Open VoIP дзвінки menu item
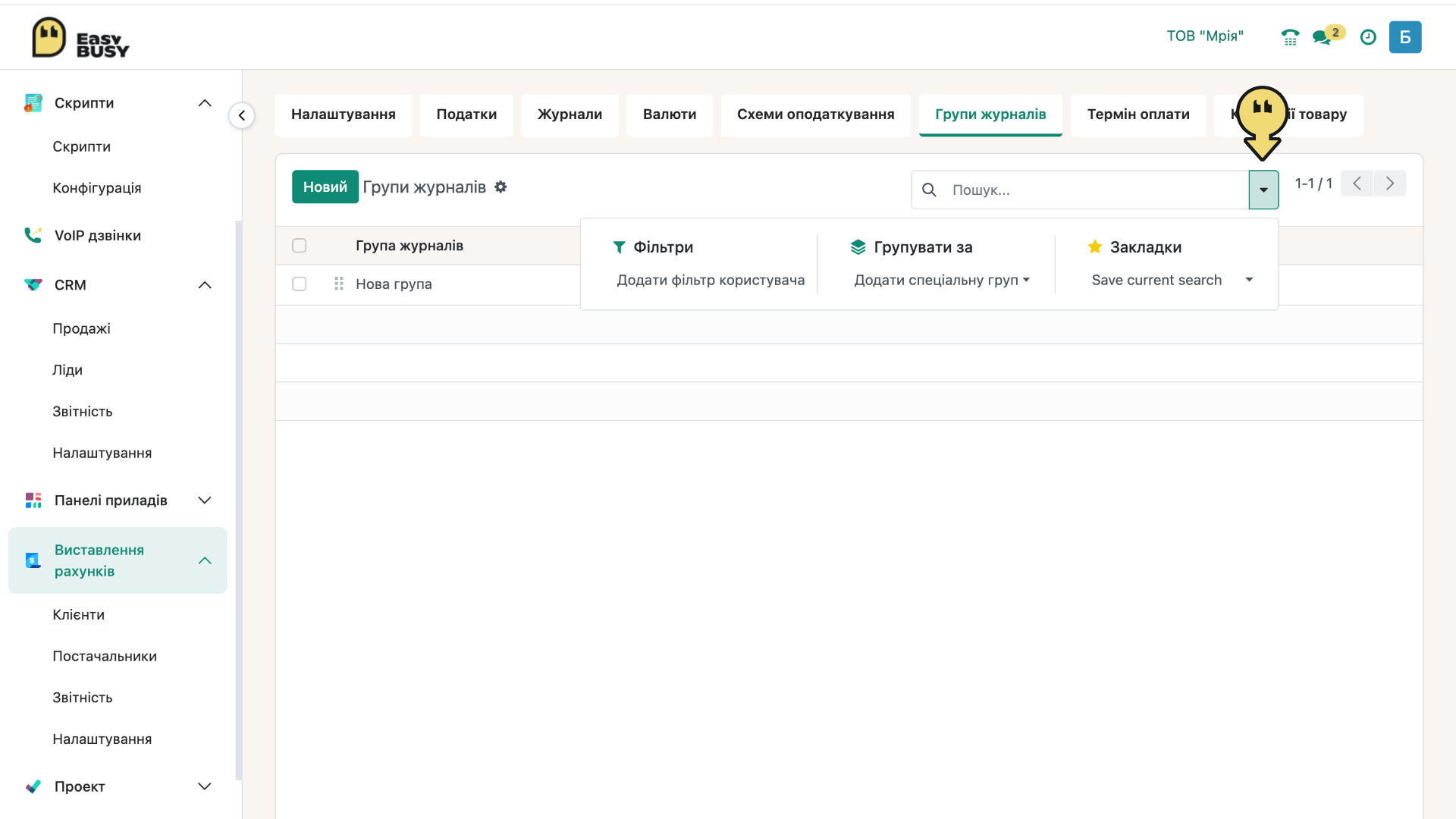 click(x=98, y=236)
